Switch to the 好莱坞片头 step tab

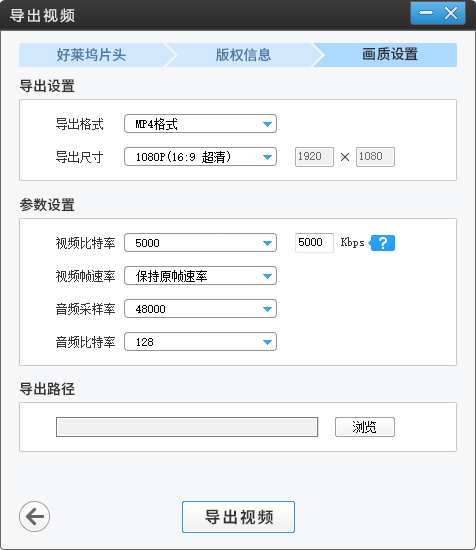pos(92,55)
